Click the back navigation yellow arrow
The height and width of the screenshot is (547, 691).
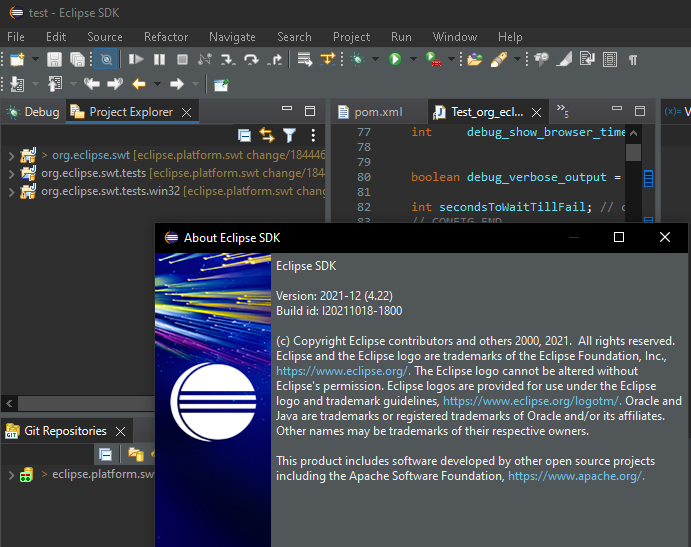(x=139, y=85)
